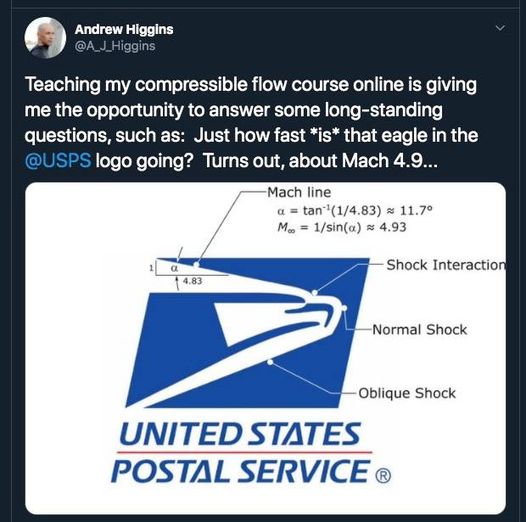Click the Mach number equation M∞ ≈ 4.93
The height and width of the screenshot is (522, 526).
point(342,227)
